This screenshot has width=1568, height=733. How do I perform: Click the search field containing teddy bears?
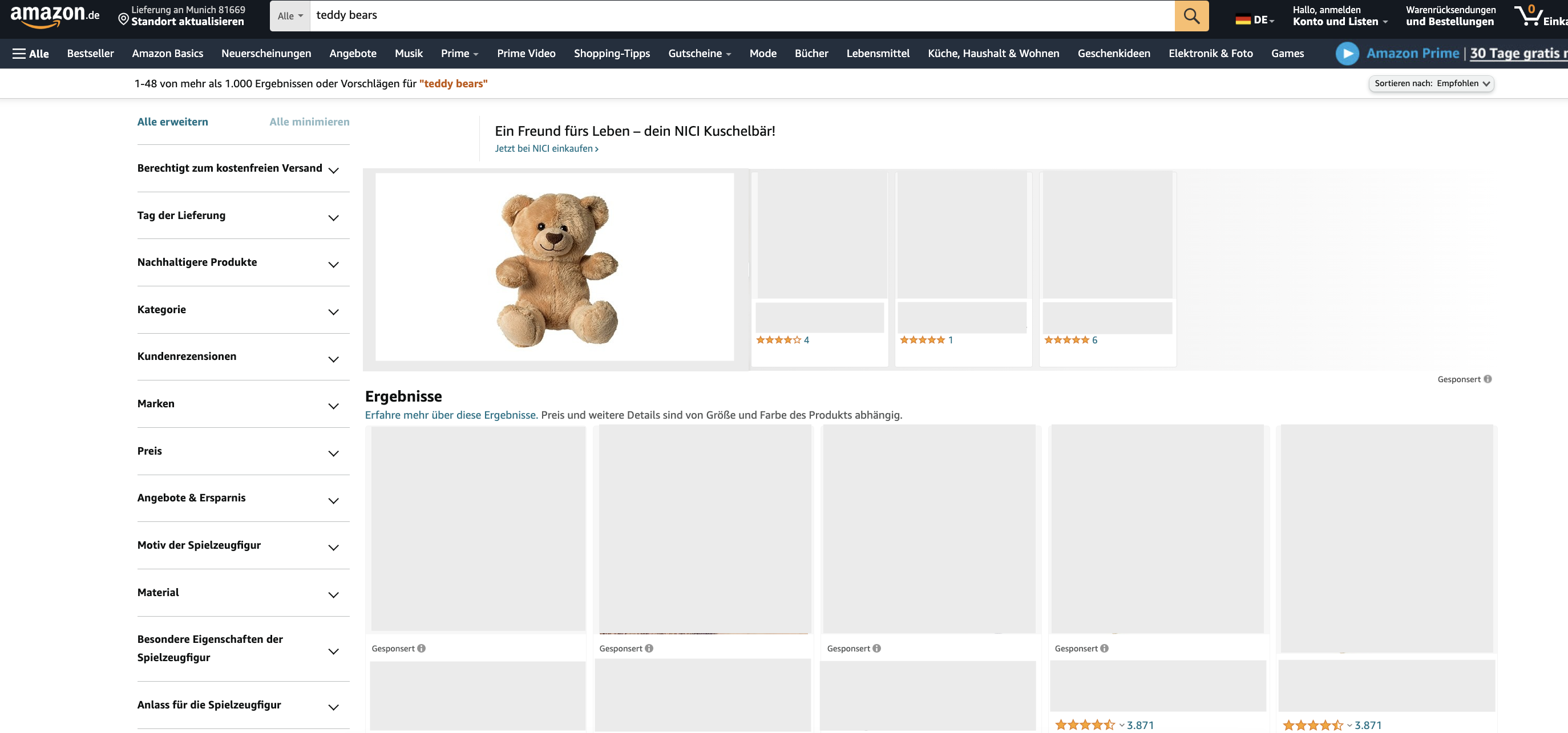[742, 16]
